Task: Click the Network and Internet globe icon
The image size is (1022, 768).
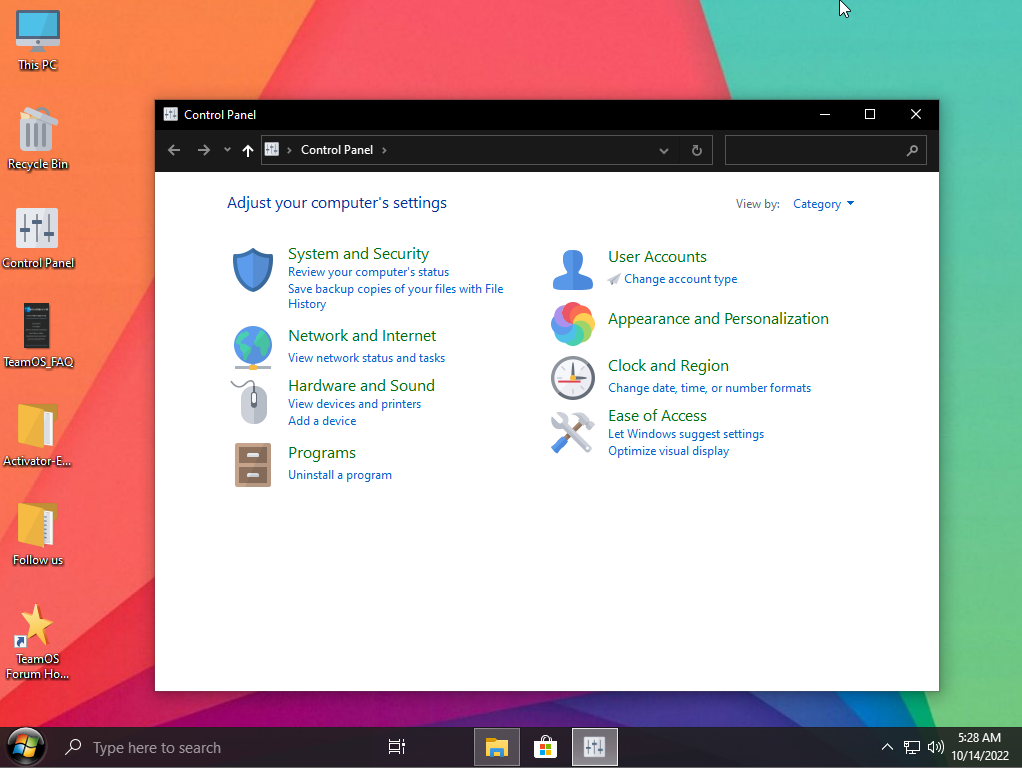Action: [x=253, y=346]
